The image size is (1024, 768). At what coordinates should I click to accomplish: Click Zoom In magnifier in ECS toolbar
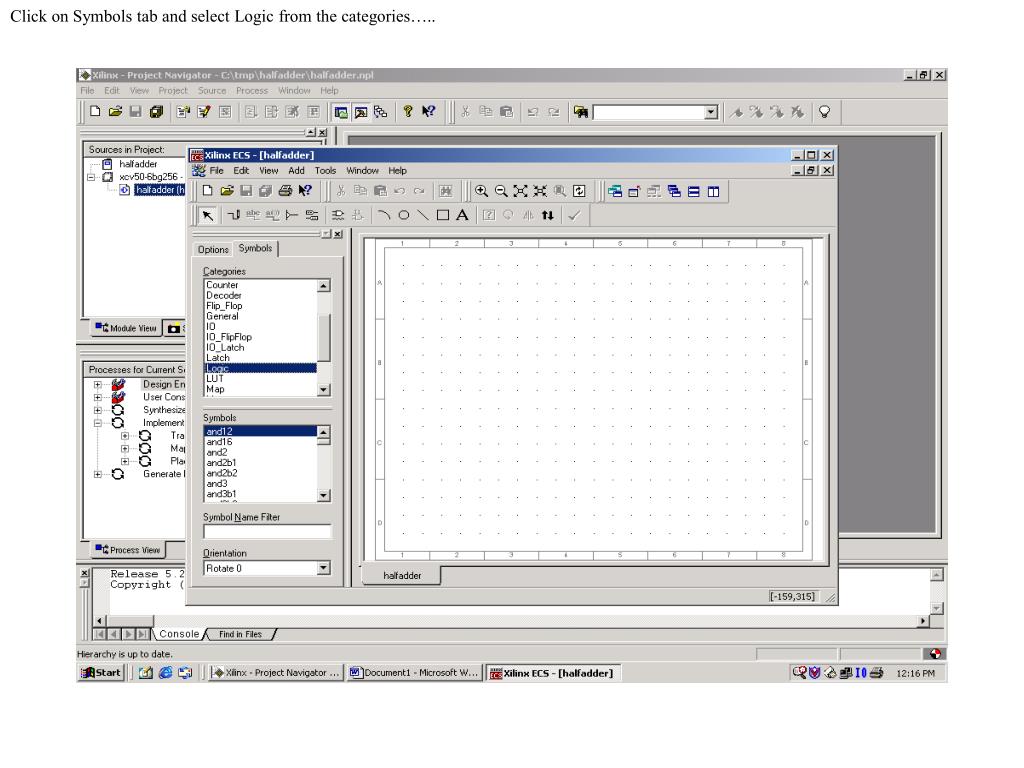click(481, 191)
